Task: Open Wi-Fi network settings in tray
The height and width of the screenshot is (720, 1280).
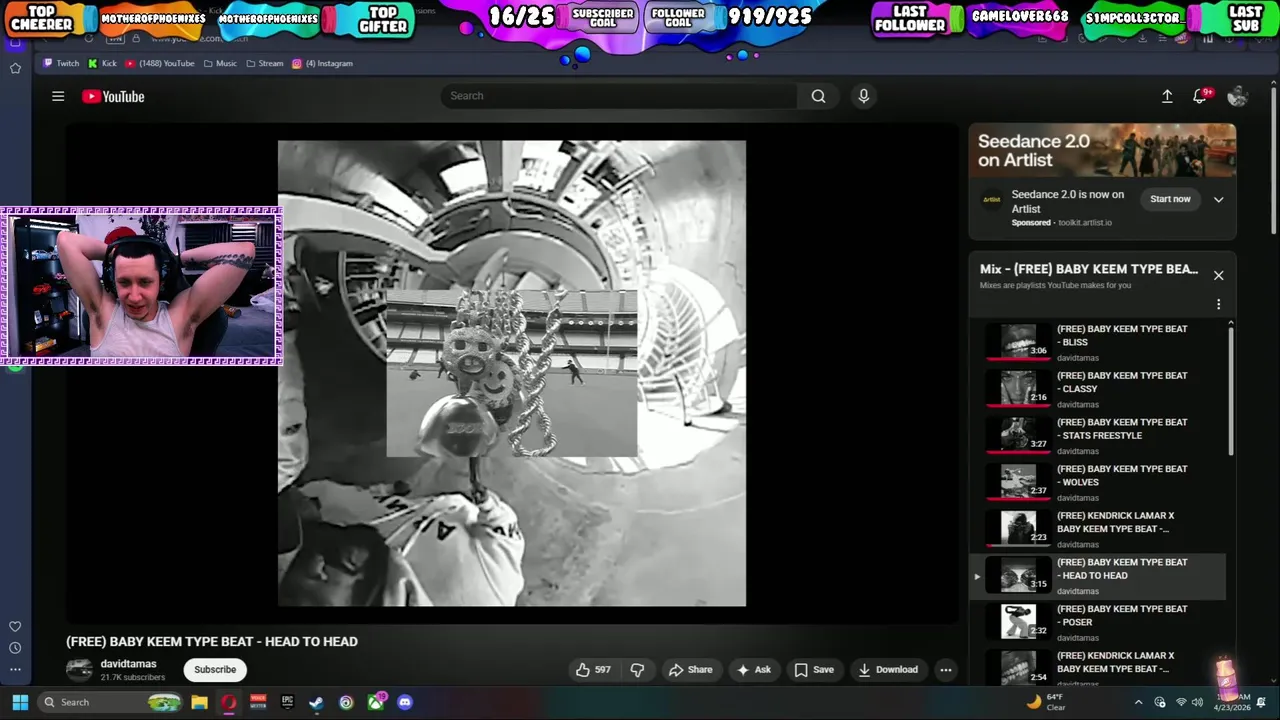Action: pos(1181,702)
